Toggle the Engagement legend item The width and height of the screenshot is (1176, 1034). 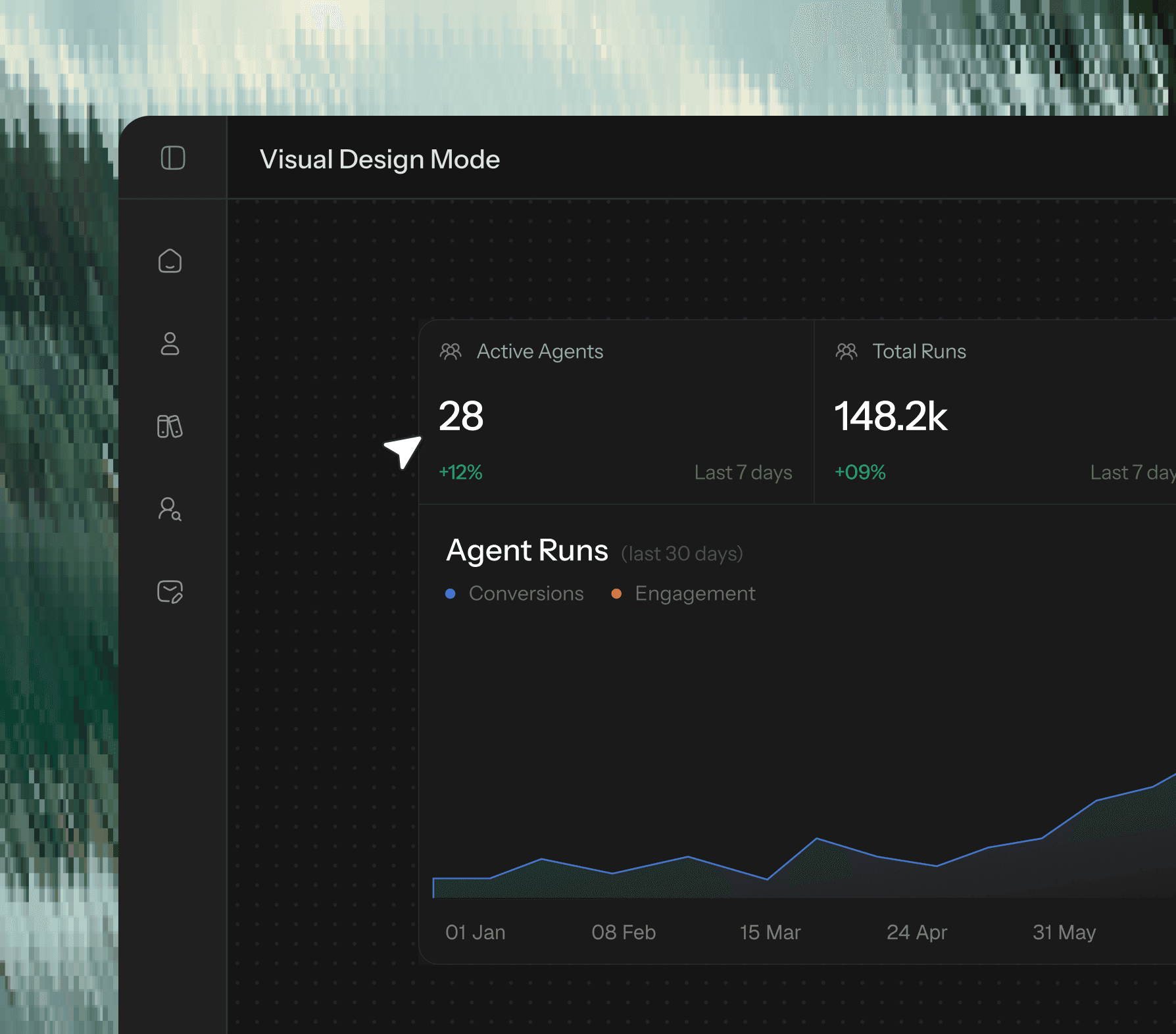tap(683, 593)
